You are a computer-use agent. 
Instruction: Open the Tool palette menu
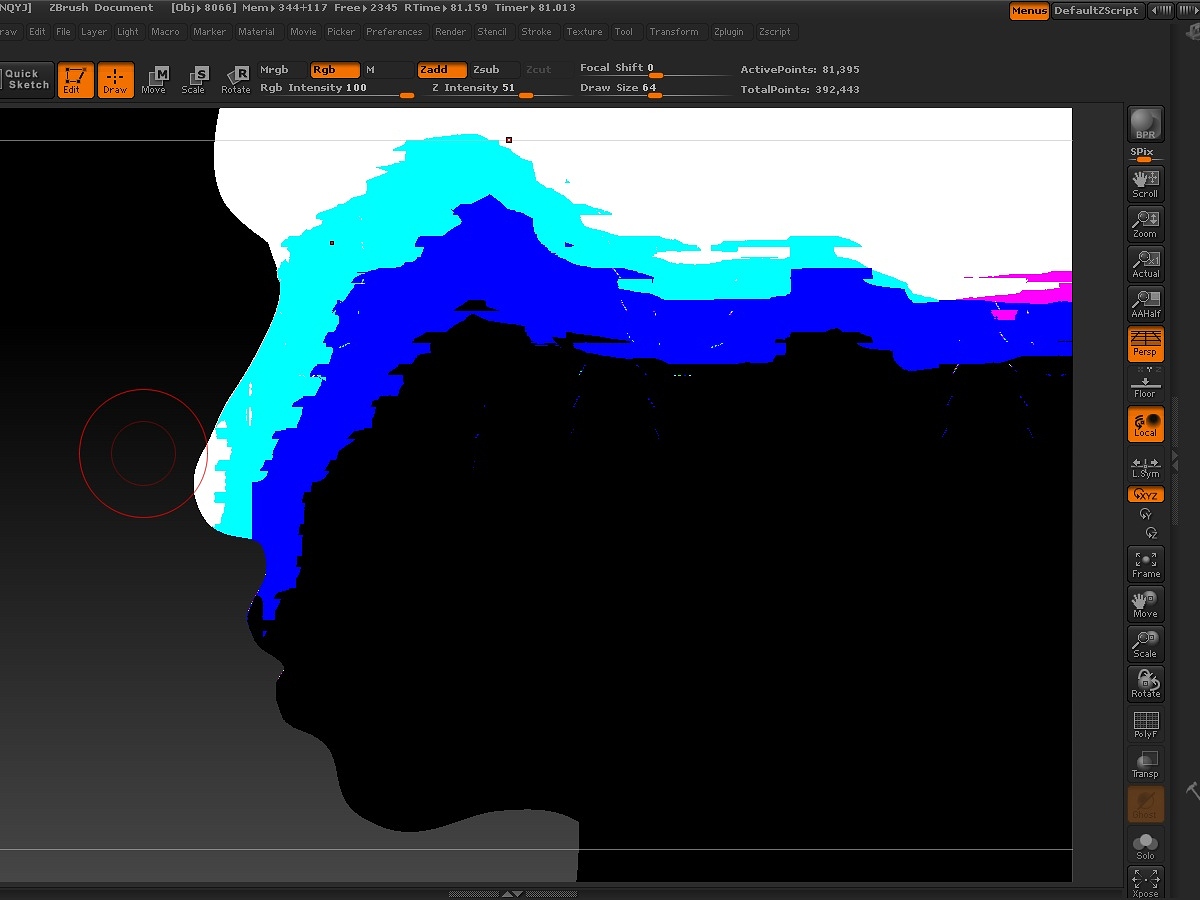(x=623, y=32)
